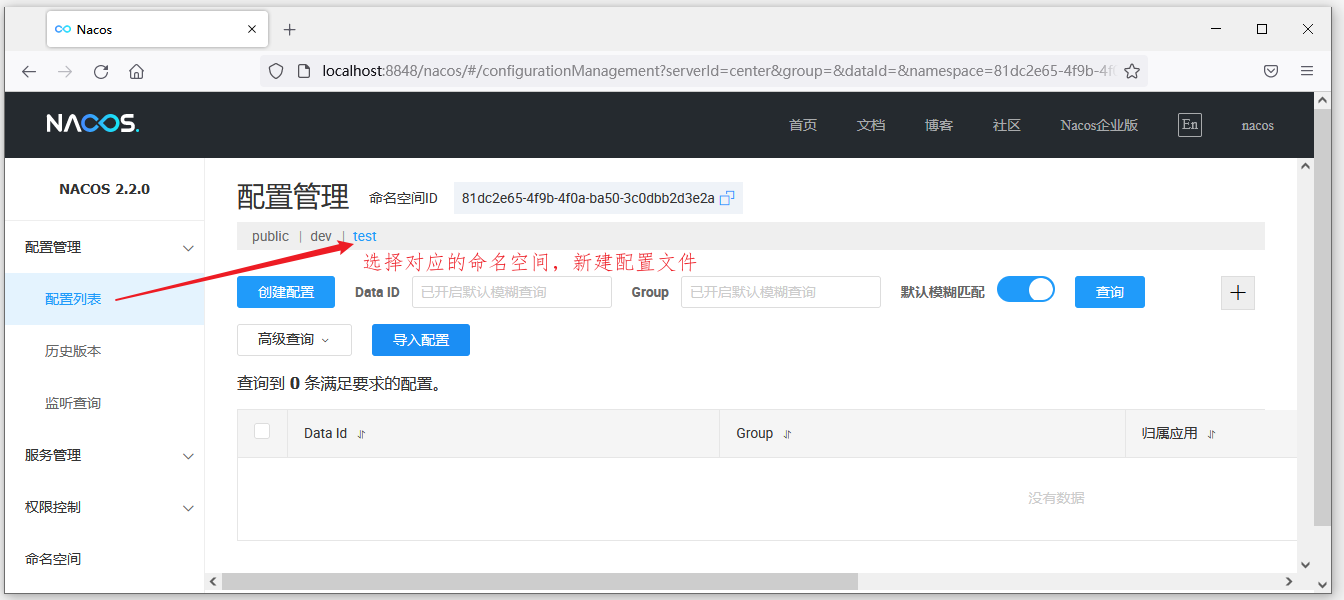Sort by Data Id column icon
Image resolution: width=1344 pixels, height=600 pixels.
pos(362,434)
